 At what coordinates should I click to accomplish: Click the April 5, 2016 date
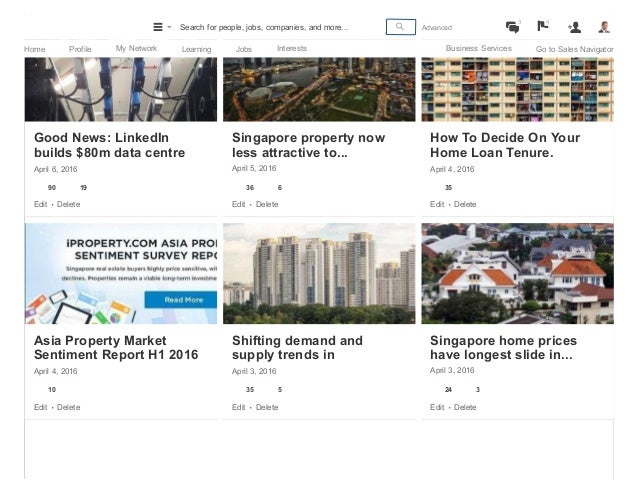[254, 168]
